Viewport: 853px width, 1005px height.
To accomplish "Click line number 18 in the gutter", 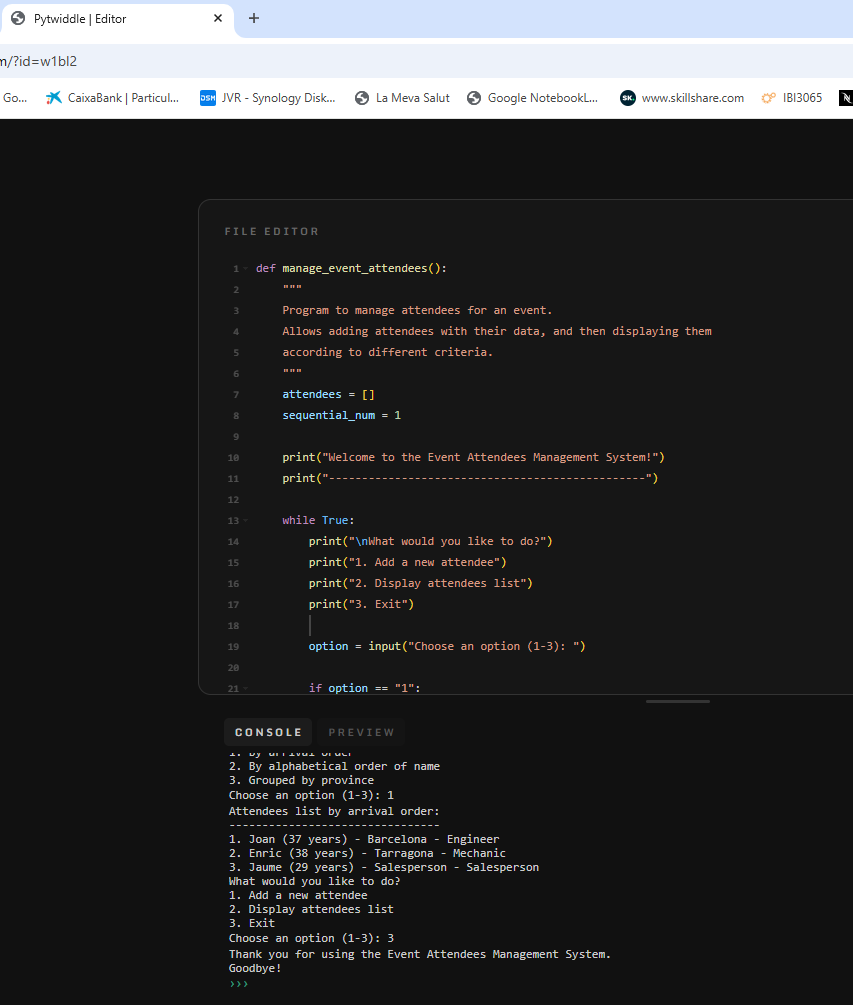I will click(x=233, y=626).
